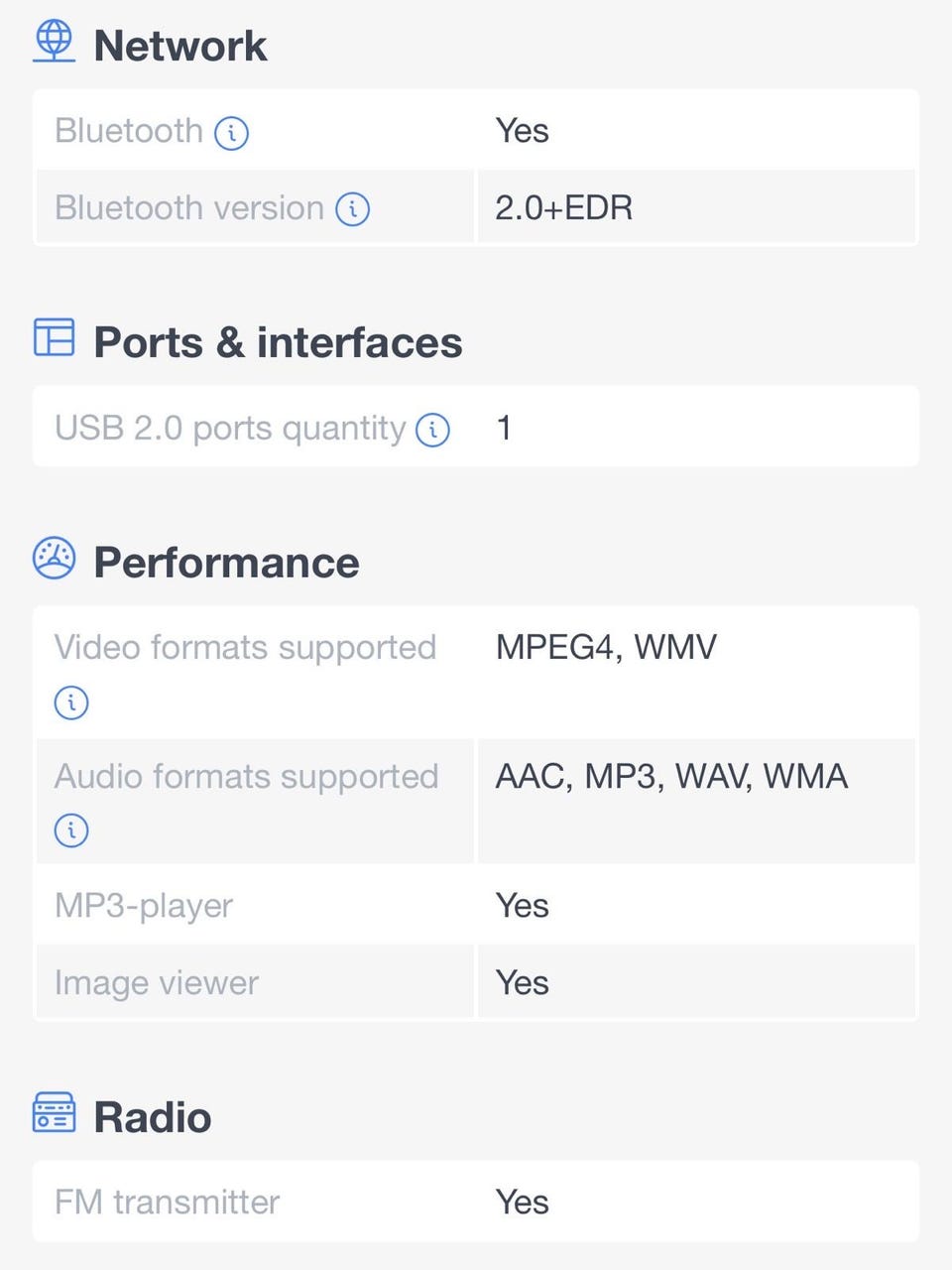Click the 2.0+EDR Bluetooth version value
Viewport: 952px width, 1270px height.
coord(563,208)
